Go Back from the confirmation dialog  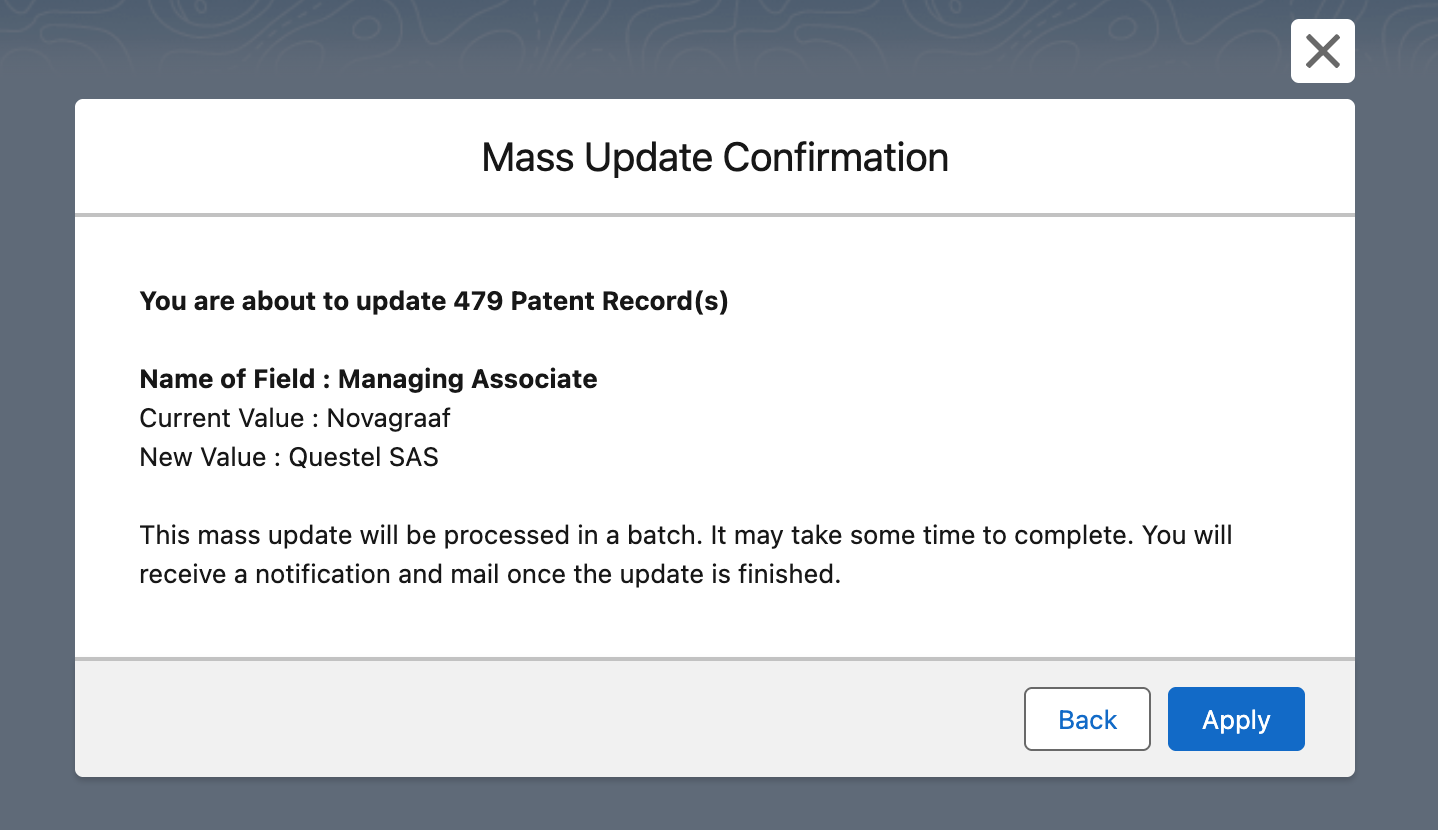[1087, 719]
